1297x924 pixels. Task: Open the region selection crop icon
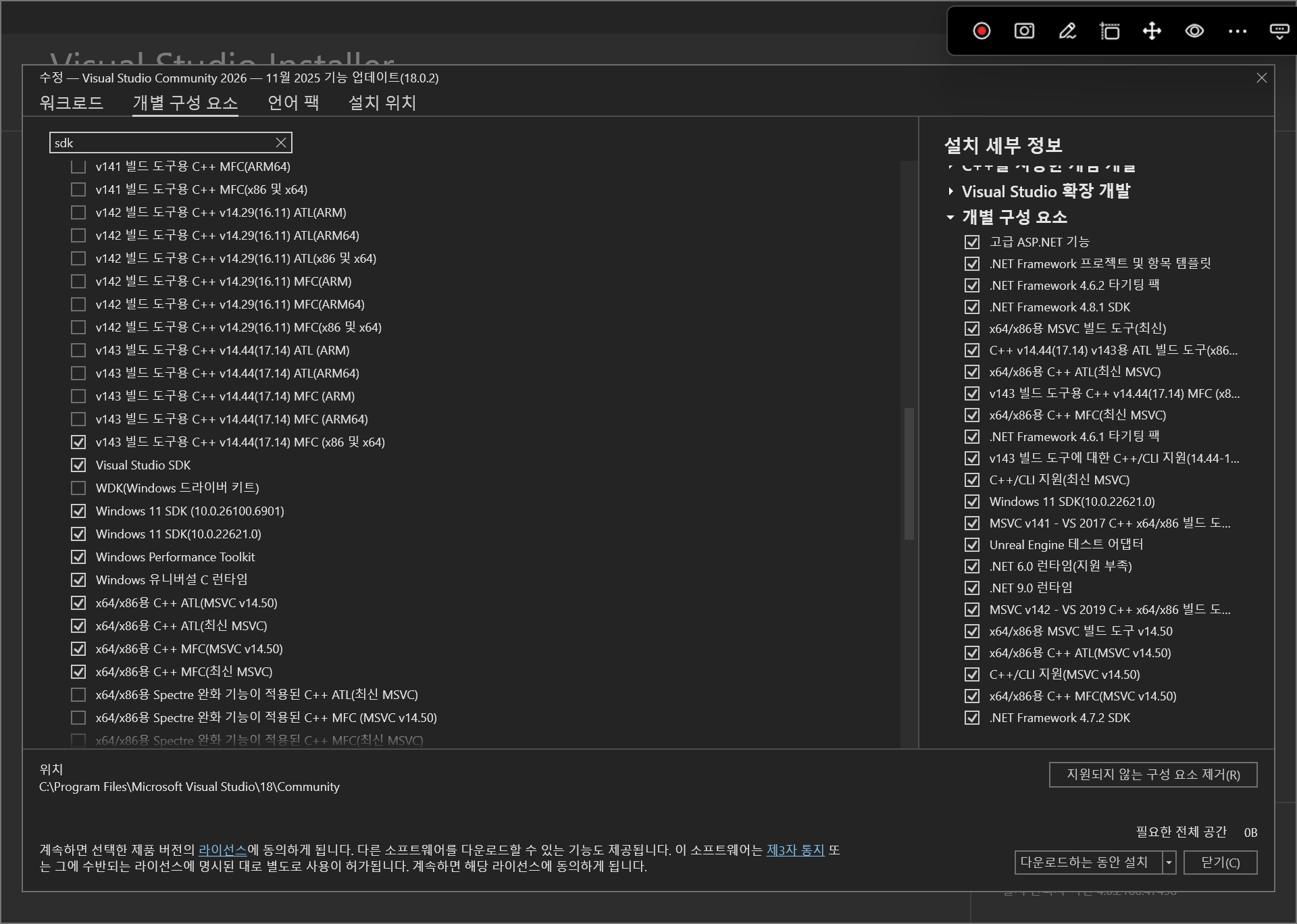point(1109,31)
